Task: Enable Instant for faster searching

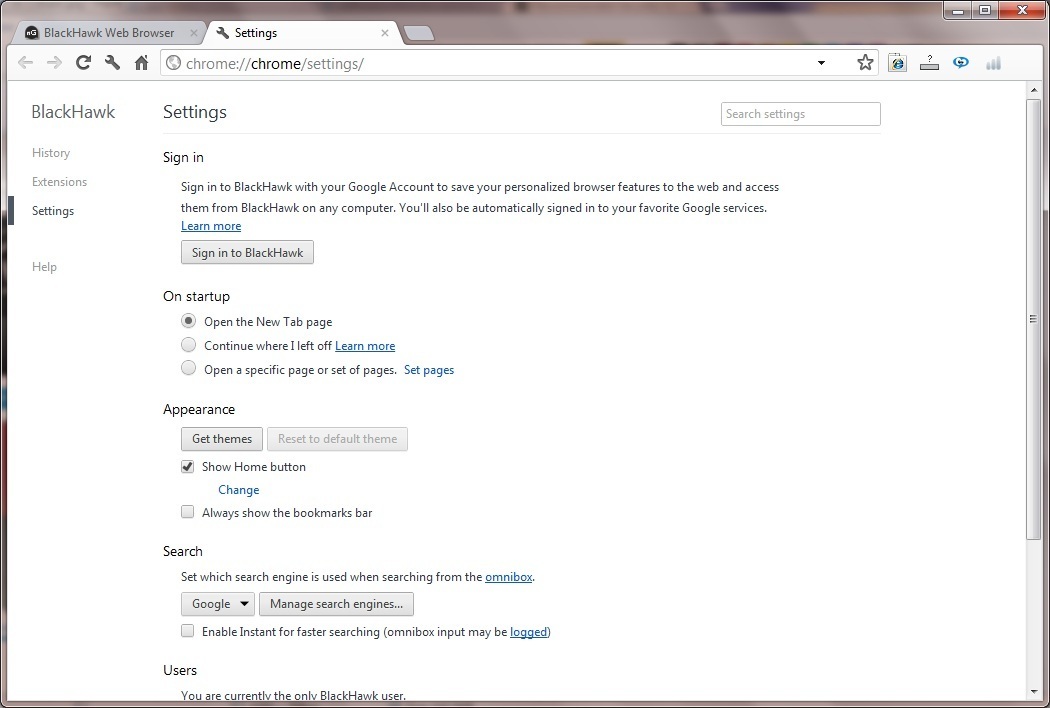Action: tap(188, 631)
